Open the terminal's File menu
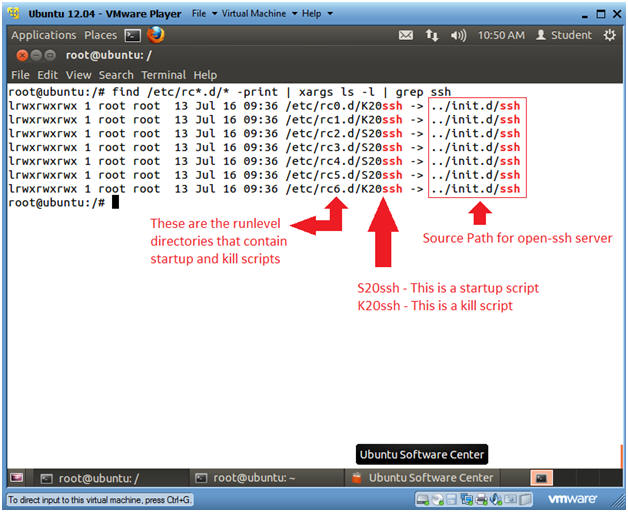 [x=20, y=75]
